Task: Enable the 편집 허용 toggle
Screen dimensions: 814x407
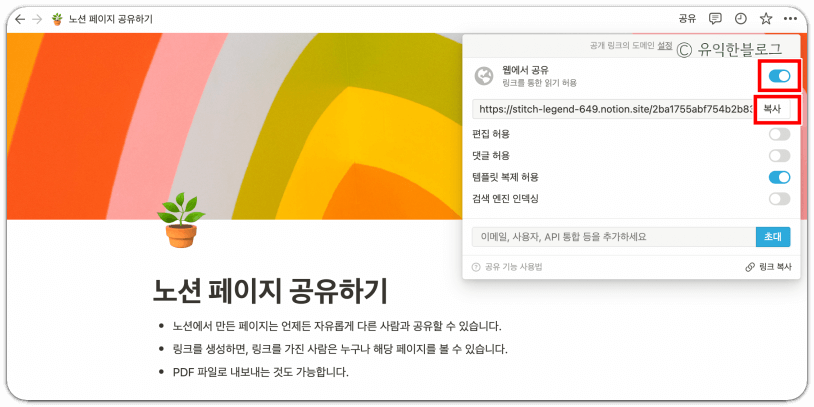Action: point(779,134)
